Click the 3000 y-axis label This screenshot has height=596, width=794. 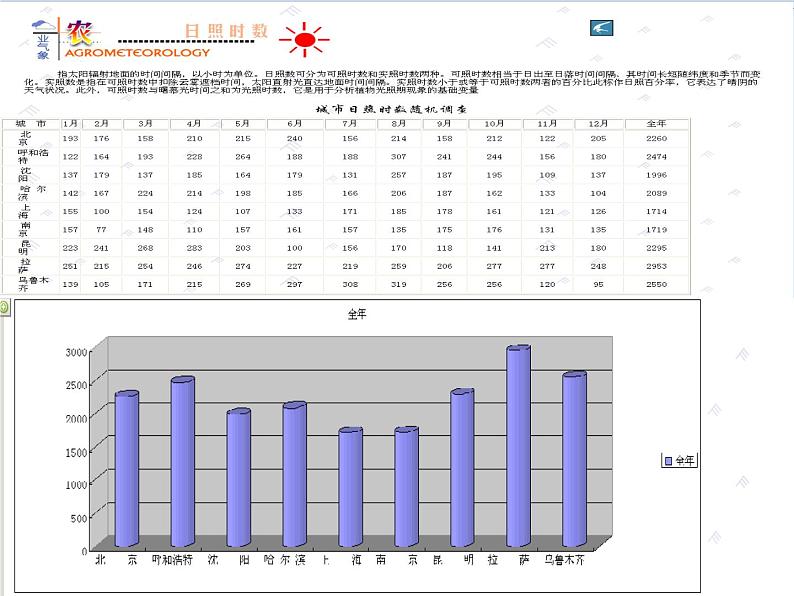pos(76,352)
